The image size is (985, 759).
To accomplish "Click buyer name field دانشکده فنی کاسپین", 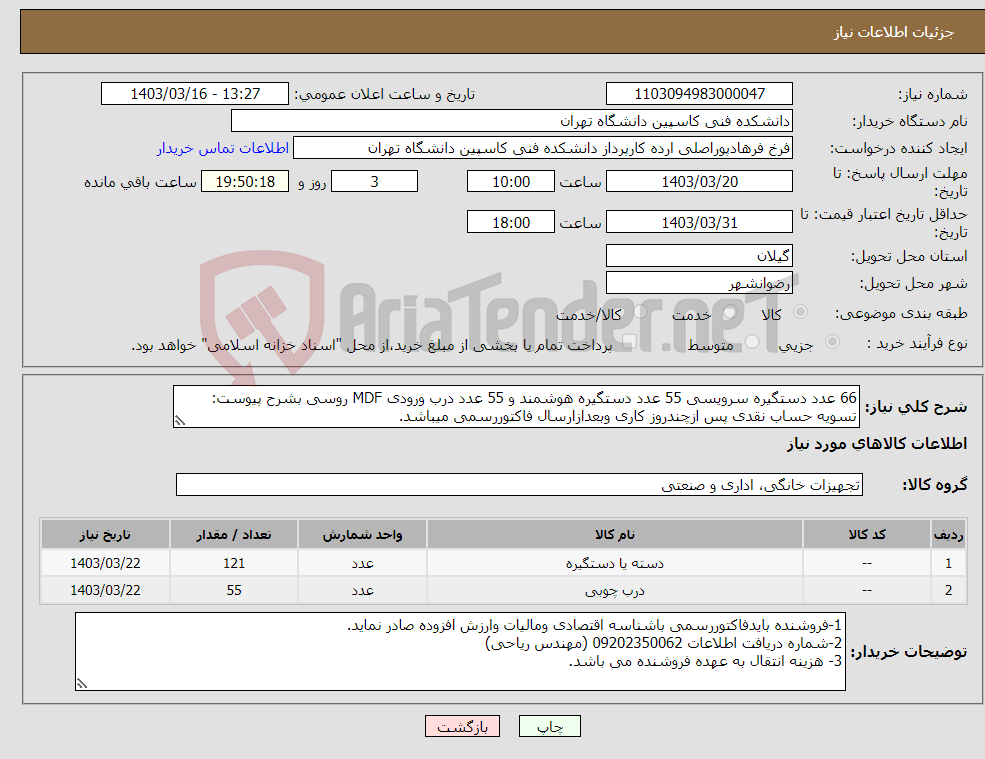I will [512, 121].
